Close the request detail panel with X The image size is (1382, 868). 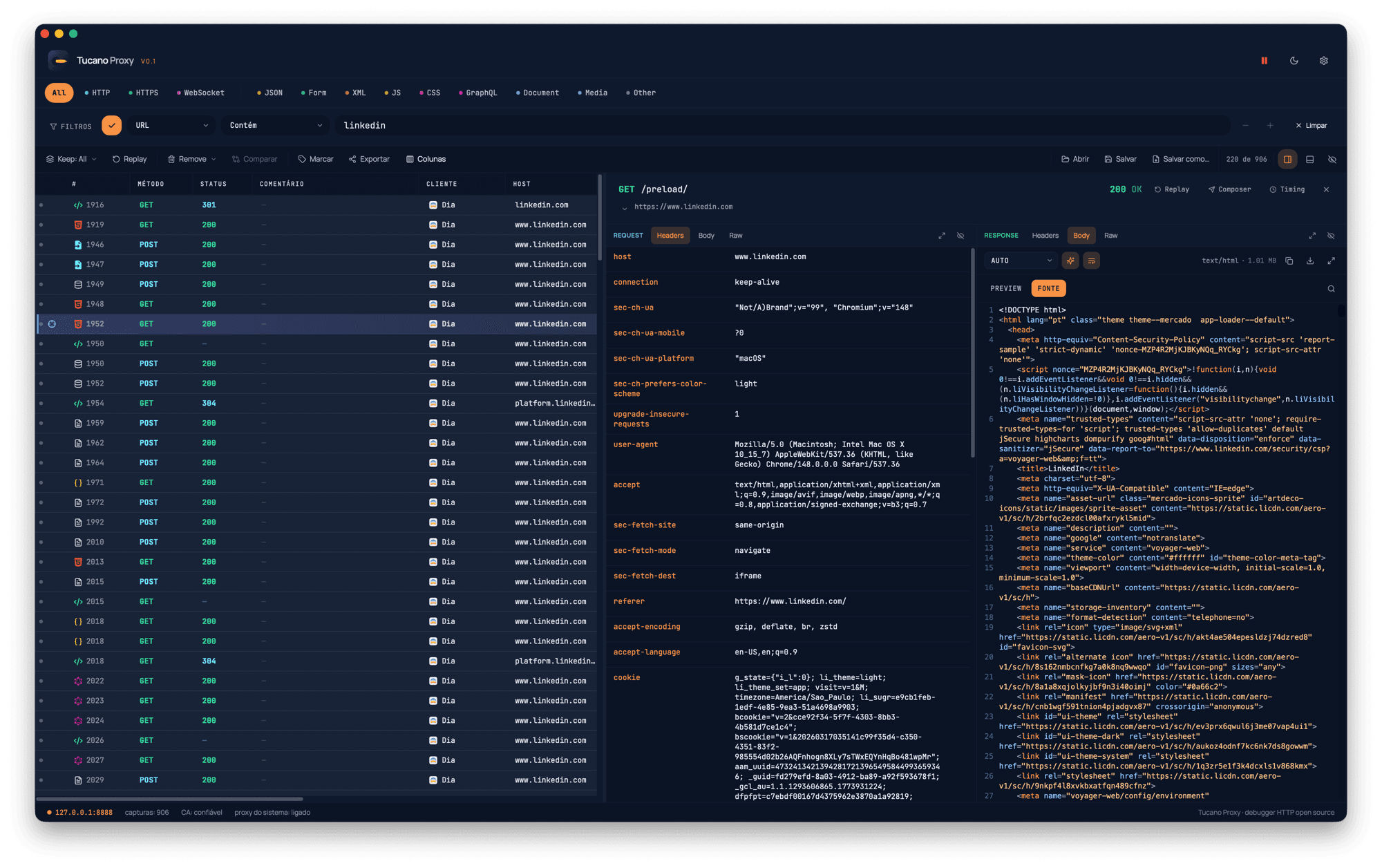(1326, 189)
